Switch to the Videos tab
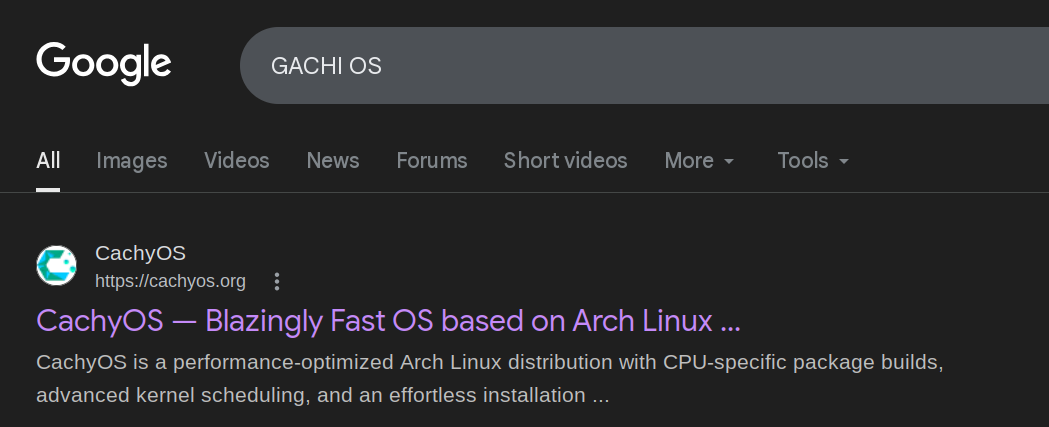Image resolution: width=1049 pixels, height=427 pixels. pos(237,161)
